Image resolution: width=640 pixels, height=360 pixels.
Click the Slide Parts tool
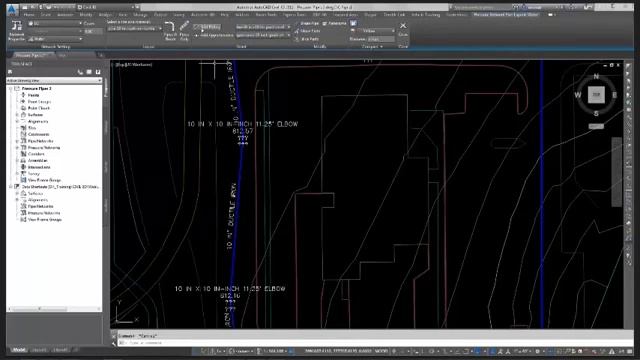click(307, 31)
